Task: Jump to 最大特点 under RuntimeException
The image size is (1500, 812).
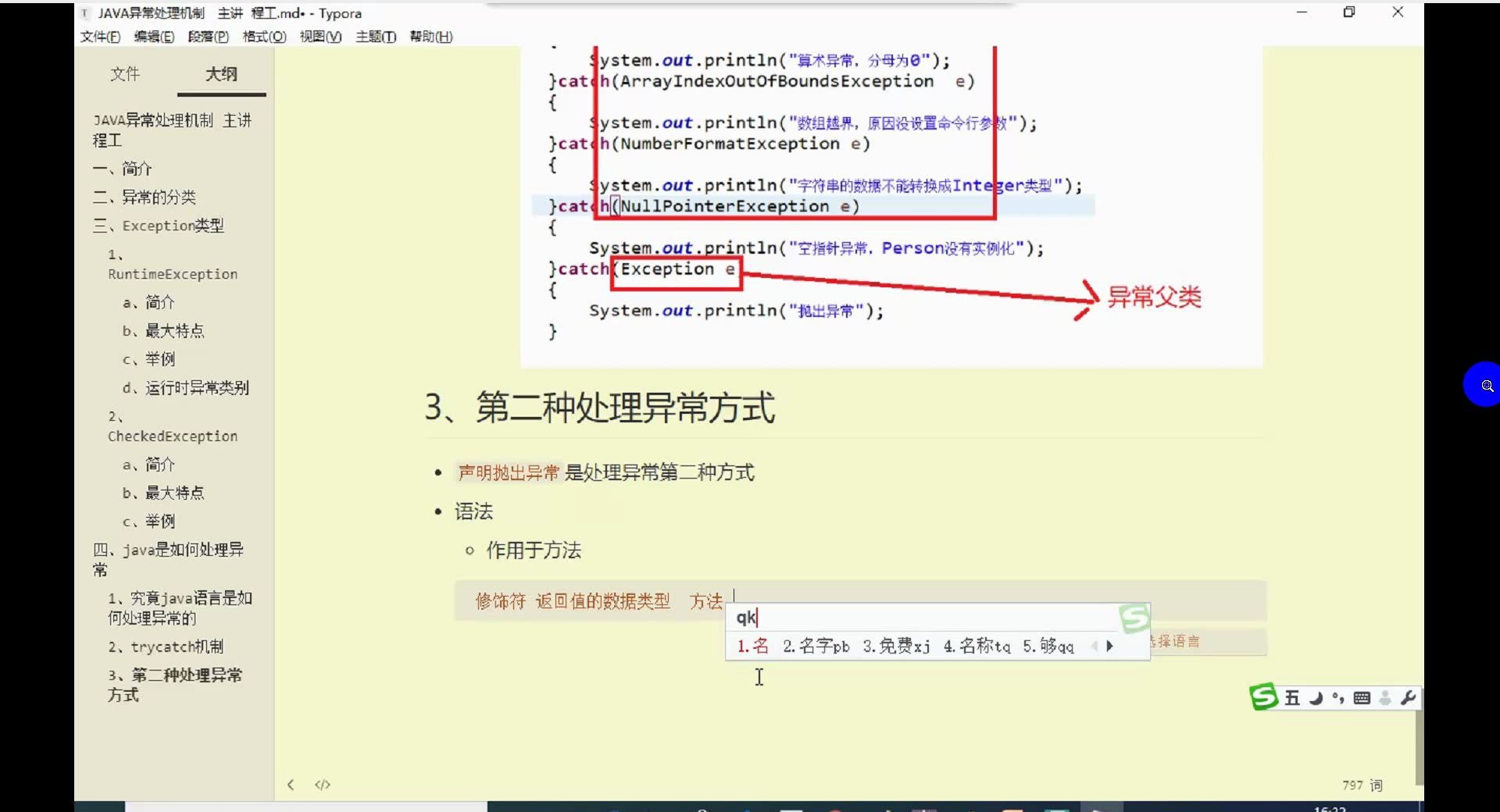Action: pos(163,330)
